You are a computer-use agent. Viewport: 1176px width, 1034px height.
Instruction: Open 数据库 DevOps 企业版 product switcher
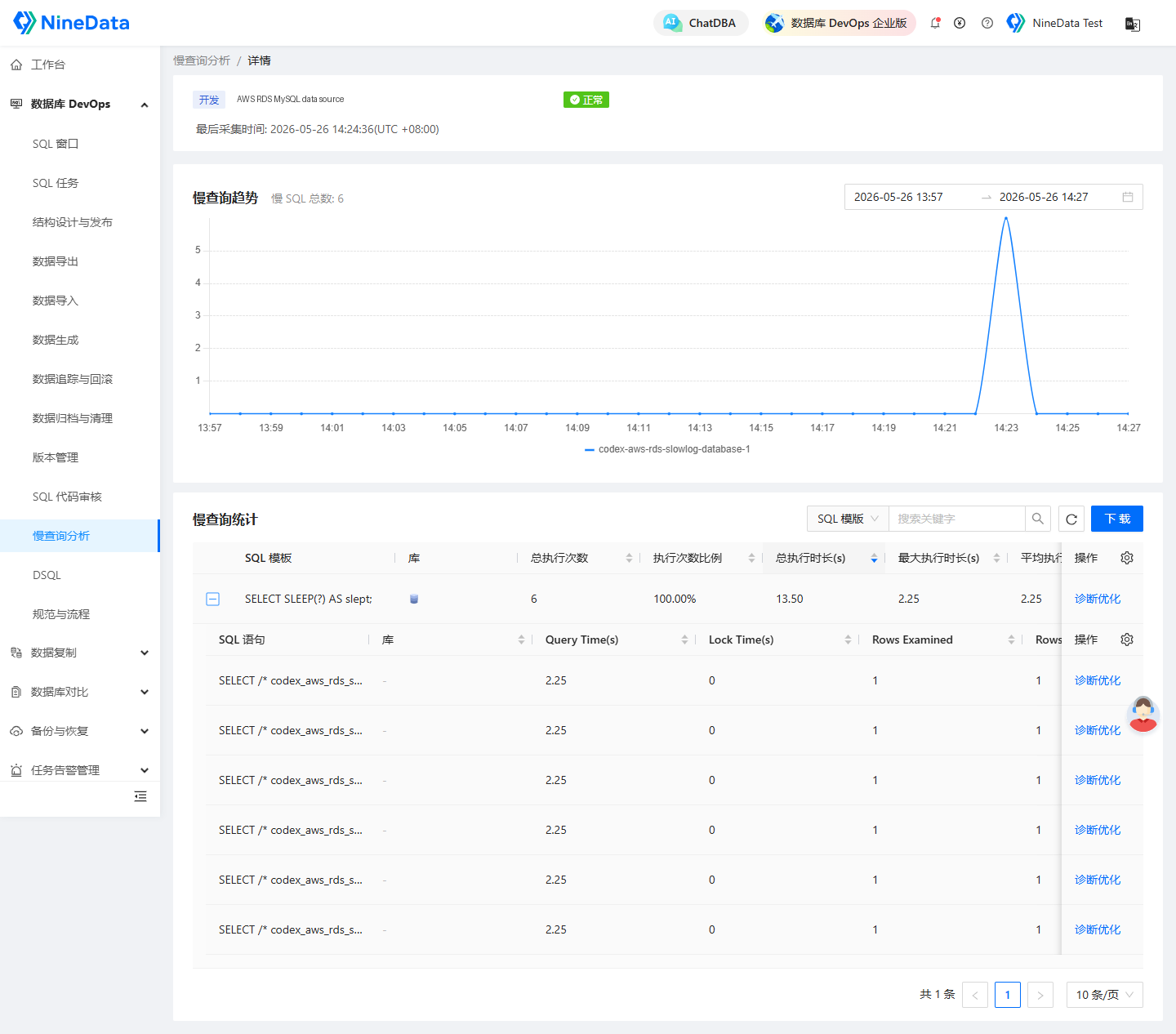pos(837,23)
